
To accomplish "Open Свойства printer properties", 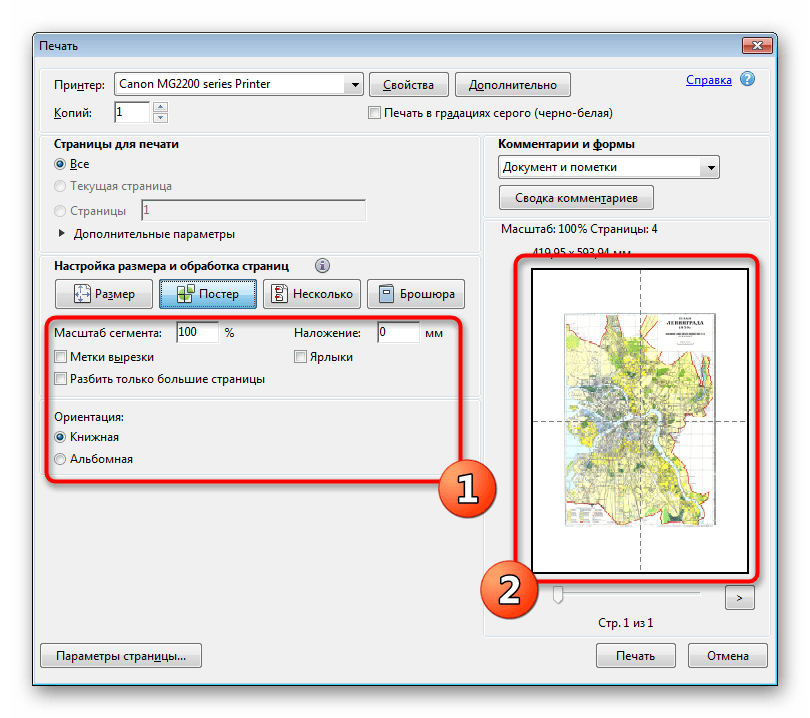I will [x=408, y=85].
